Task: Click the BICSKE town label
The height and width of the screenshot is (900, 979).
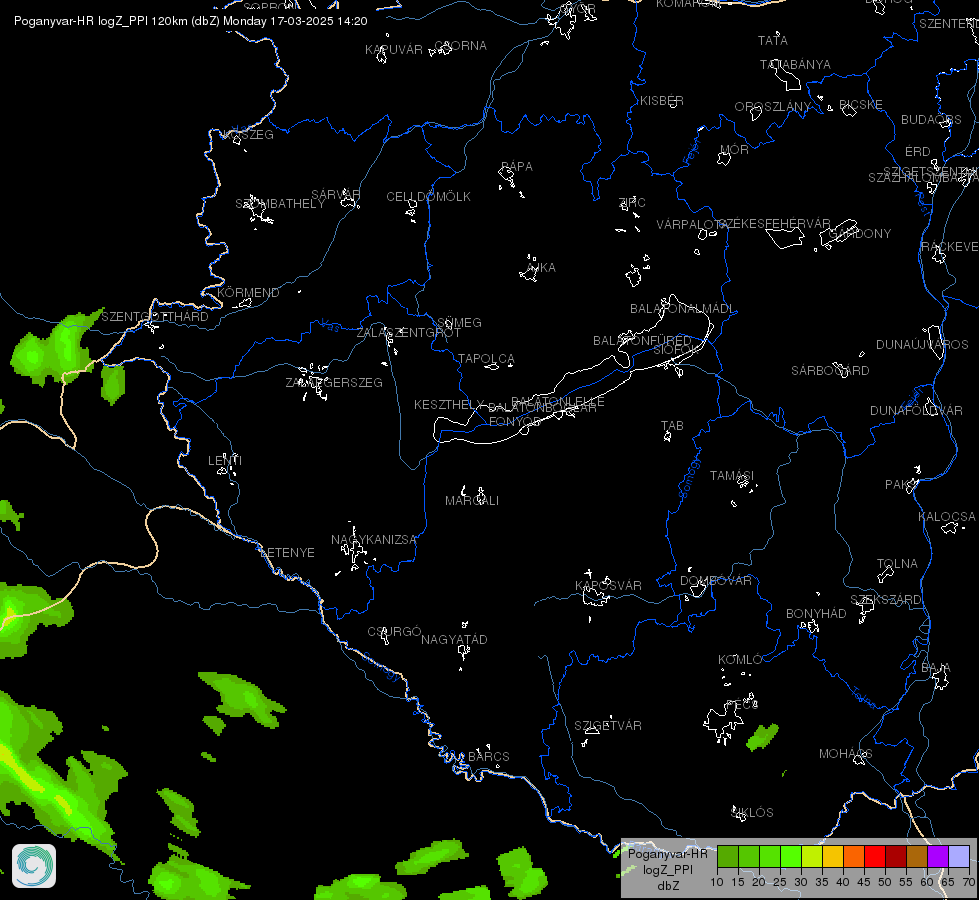Action: coord(861,105)
